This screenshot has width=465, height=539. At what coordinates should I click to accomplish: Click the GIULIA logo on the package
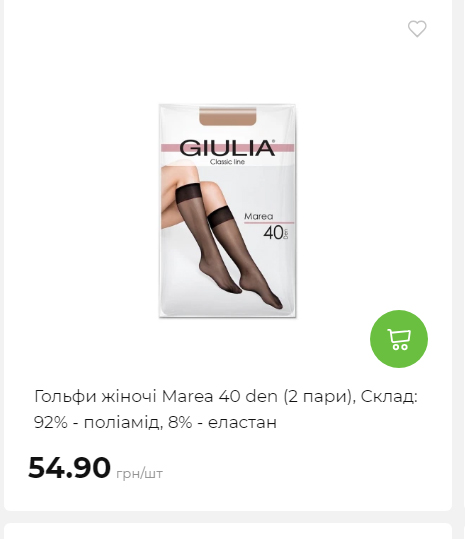click(227, 148)
